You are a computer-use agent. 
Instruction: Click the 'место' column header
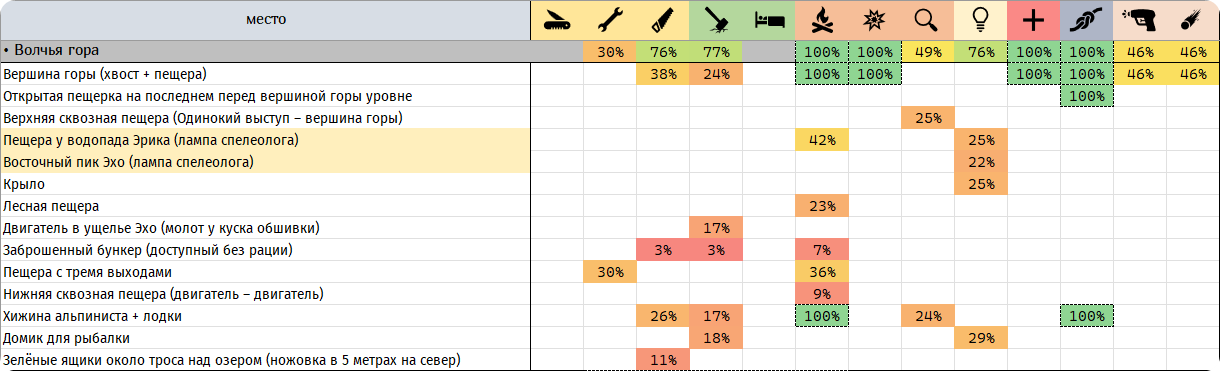pos(265,19)
